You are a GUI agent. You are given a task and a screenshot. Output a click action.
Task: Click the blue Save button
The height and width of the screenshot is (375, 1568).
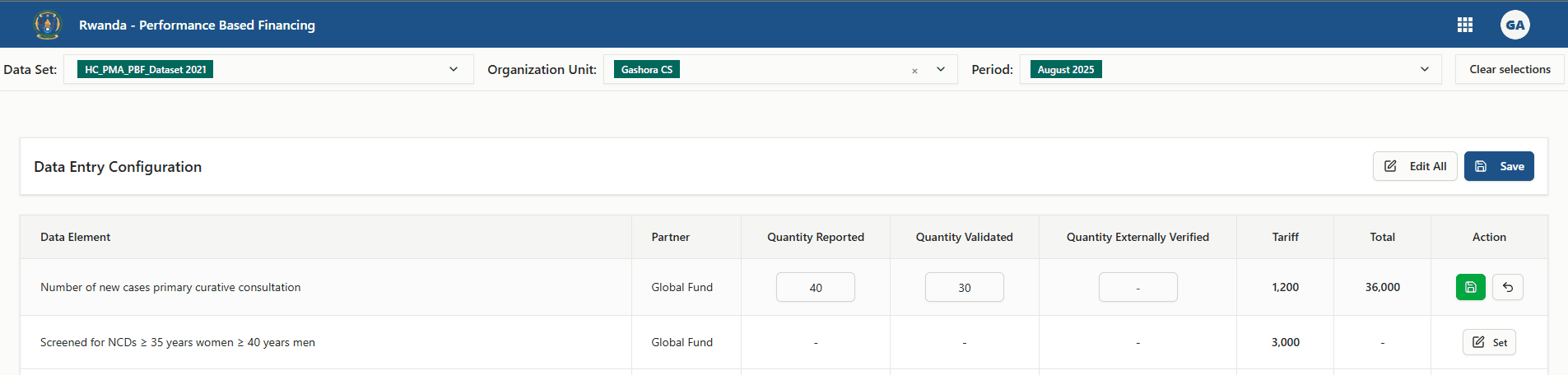[1499, 166]
